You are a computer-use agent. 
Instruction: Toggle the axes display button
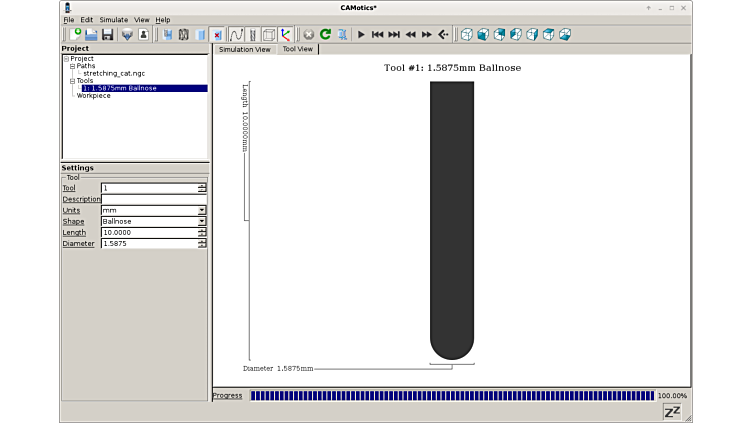[x=286, y=34]
